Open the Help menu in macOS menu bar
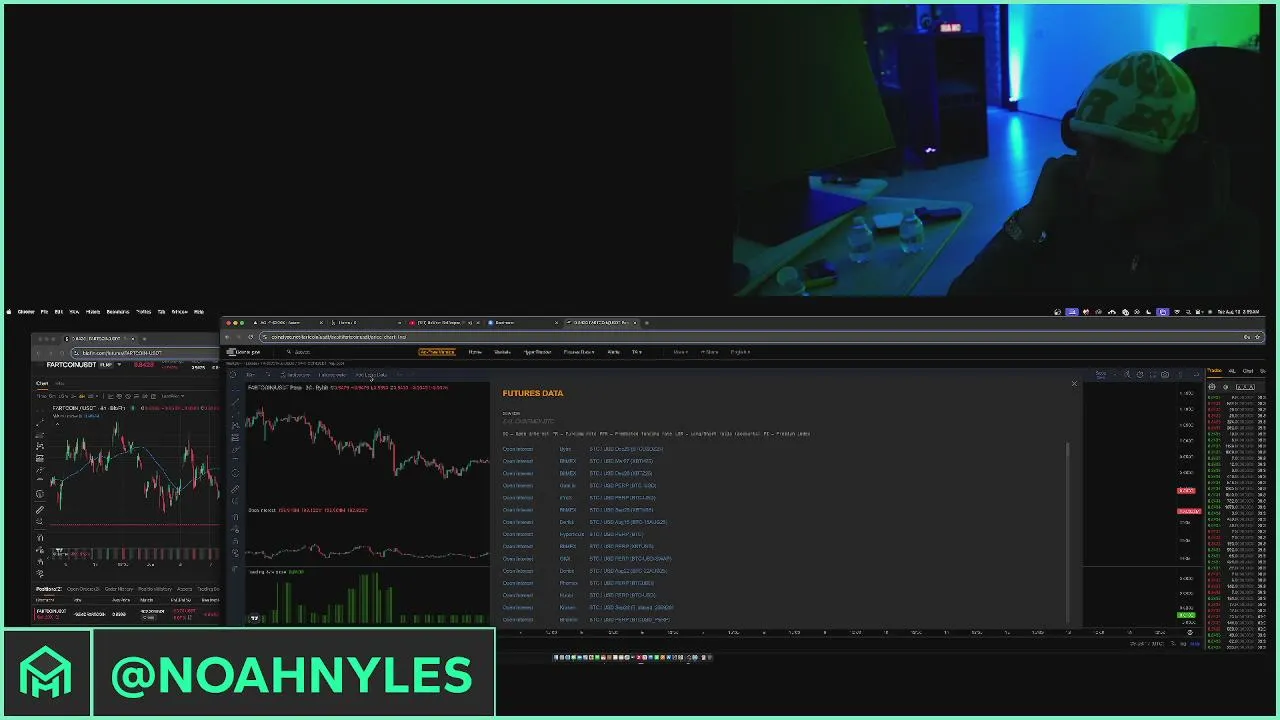The height and width of the screenshot is (720, 1280). (x=199, y=312)
